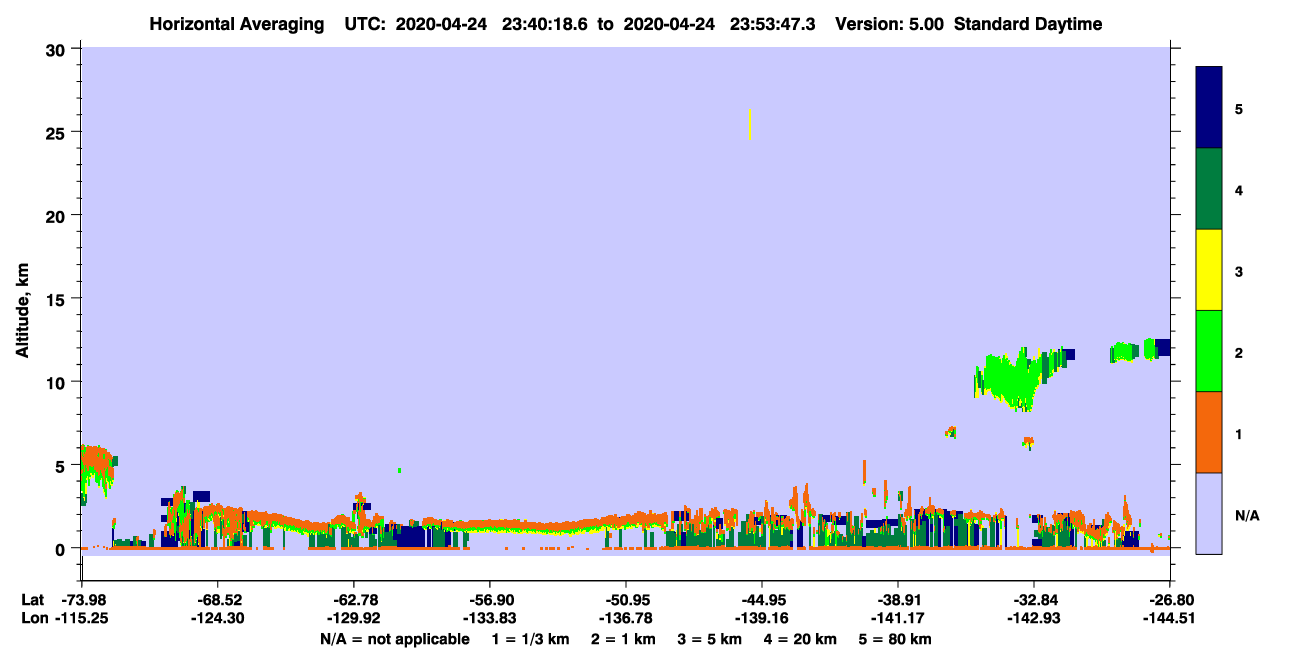The width and height of the screenshot is (1300, 667).
Task: Click 'N/A = not applicable' legend text
Action: [x=394, y=639]
